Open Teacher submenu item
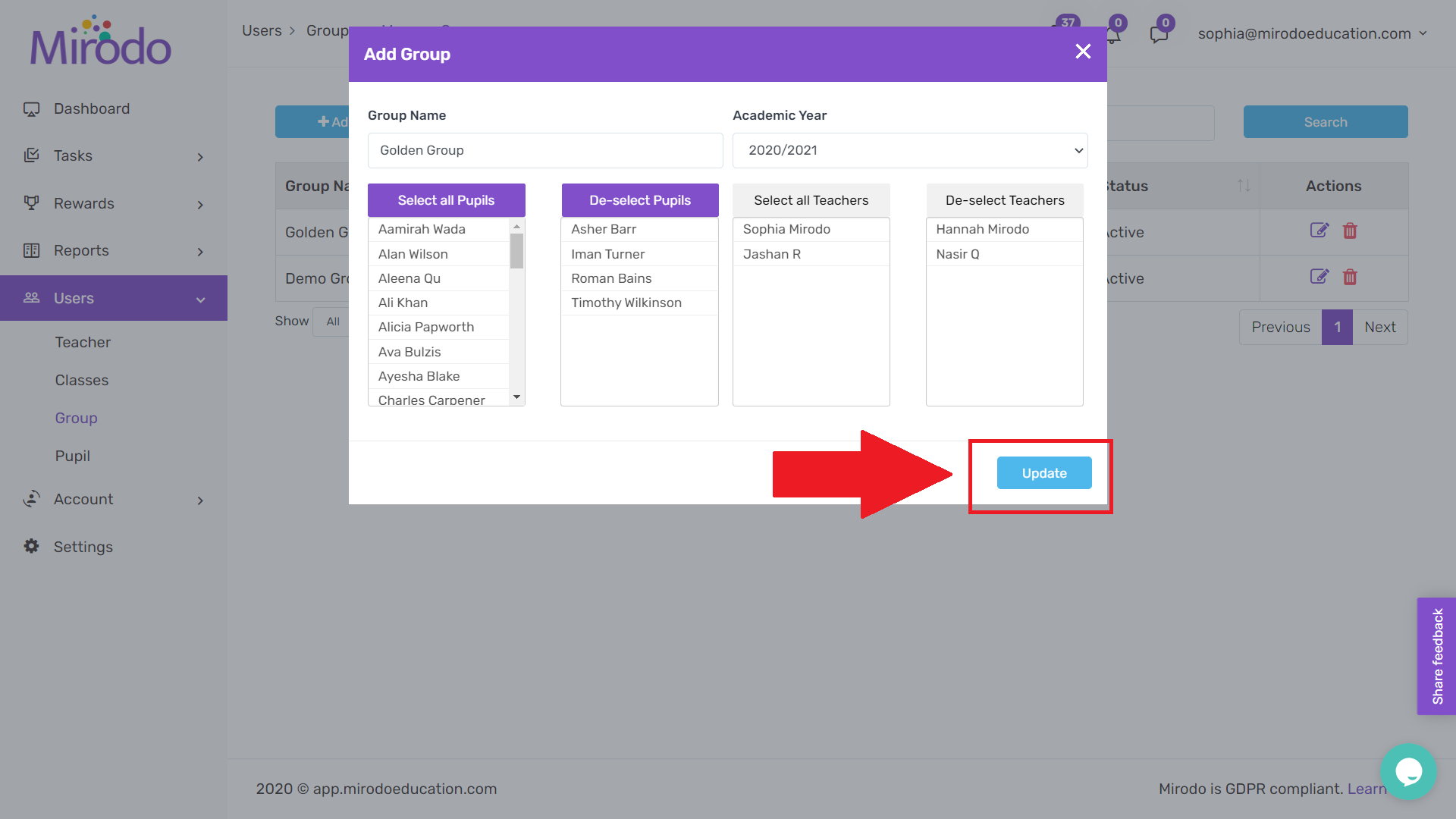1456x819 pixels. pyautogui.click(x=83, y=342)
